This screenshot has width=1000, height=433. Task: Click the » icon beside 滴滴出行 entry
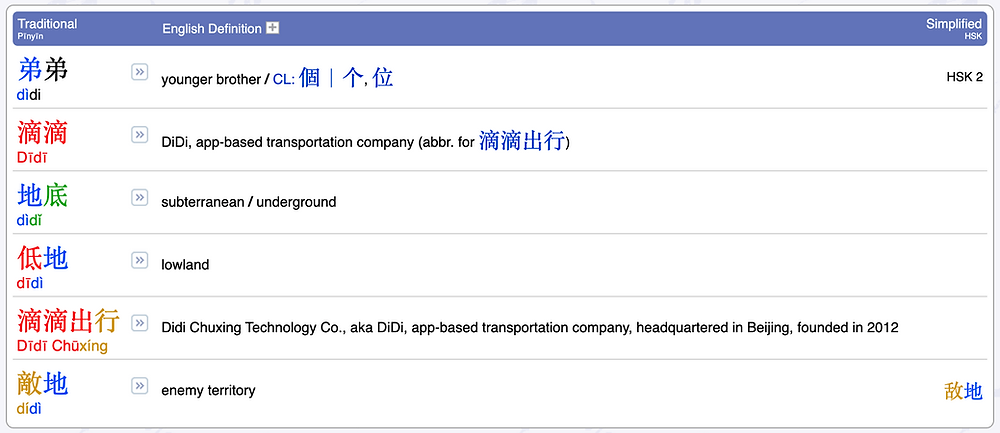[140, 323]
